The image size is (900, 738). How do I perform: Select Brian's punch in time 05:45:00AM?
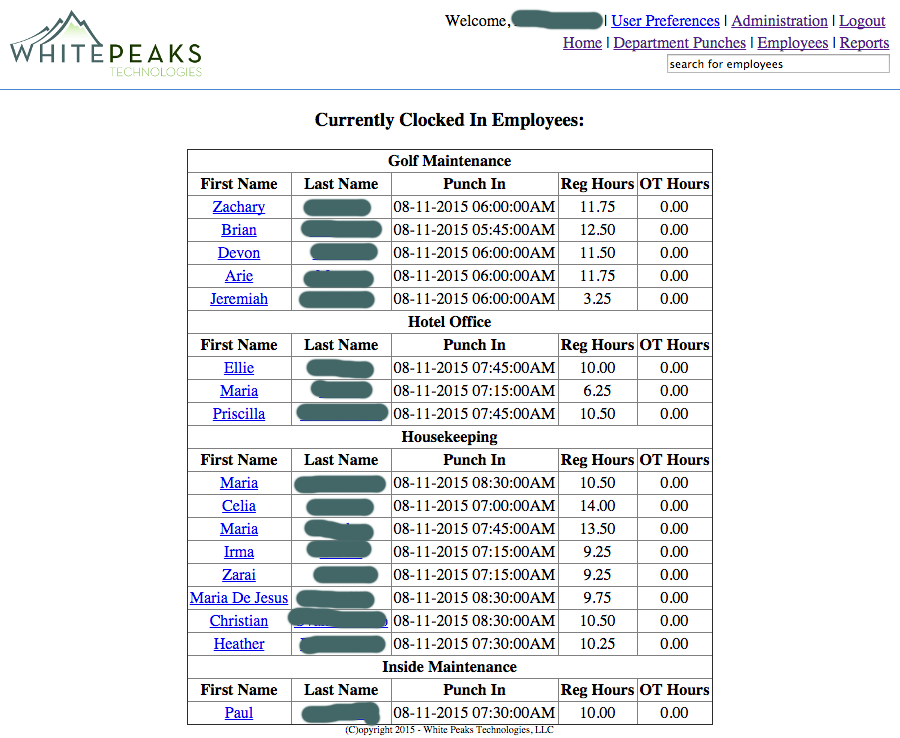click(474, 230)
